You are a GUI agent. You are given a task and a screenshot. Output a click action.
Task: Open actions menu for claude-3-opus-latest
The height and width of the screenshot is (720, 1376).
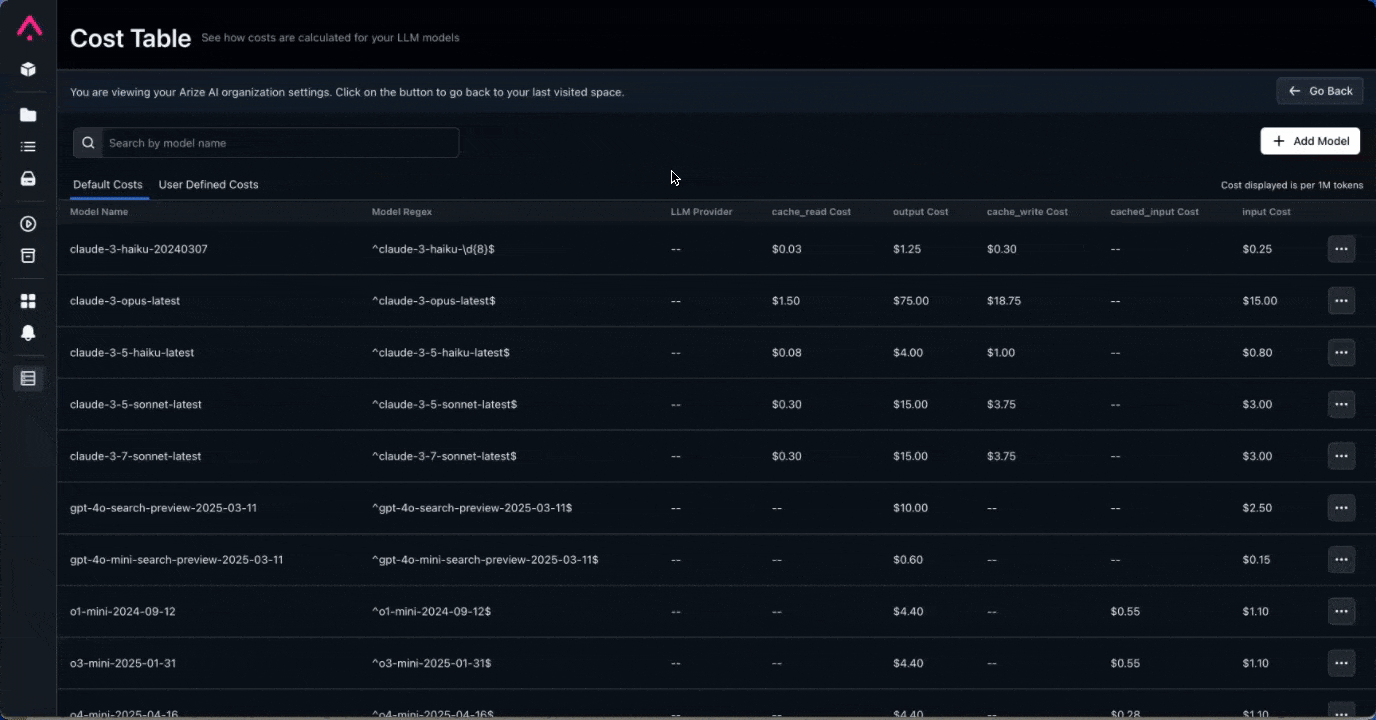click(x=1341, y=301)
